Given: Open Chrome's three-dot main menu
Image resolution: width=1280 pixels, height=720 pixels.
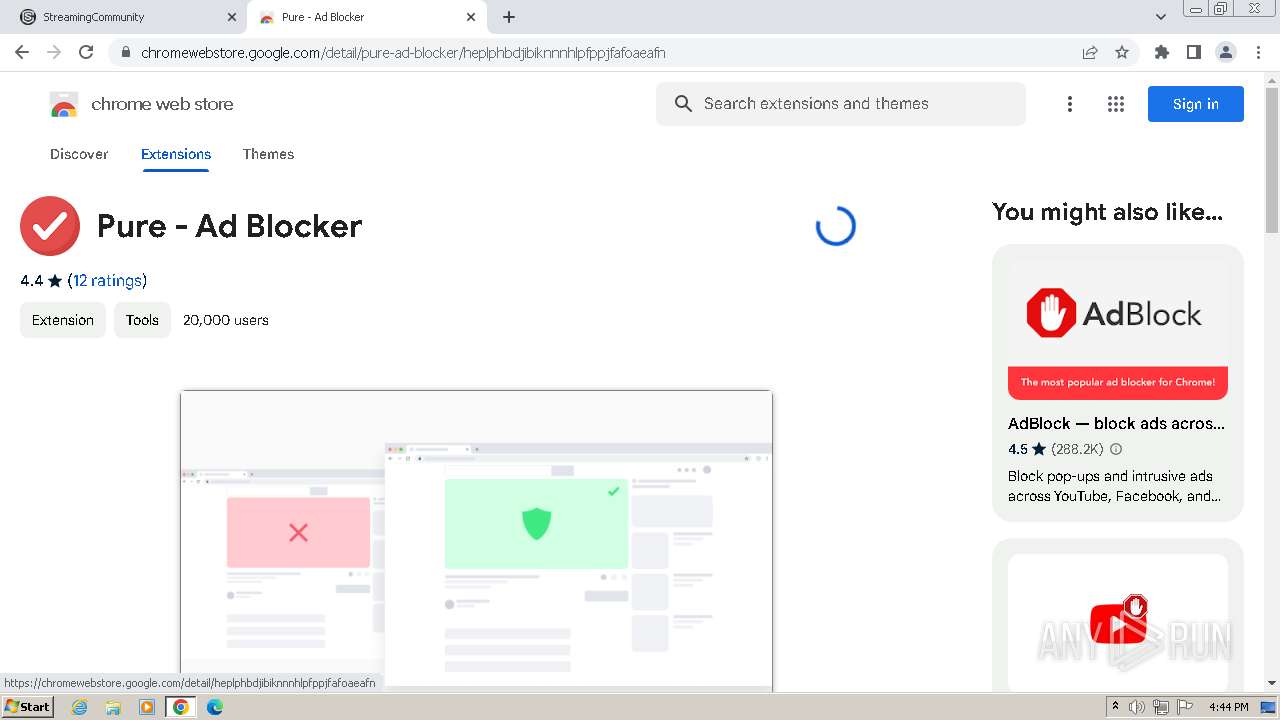Looking at the screenshot, I should (x=1258, y=52).
